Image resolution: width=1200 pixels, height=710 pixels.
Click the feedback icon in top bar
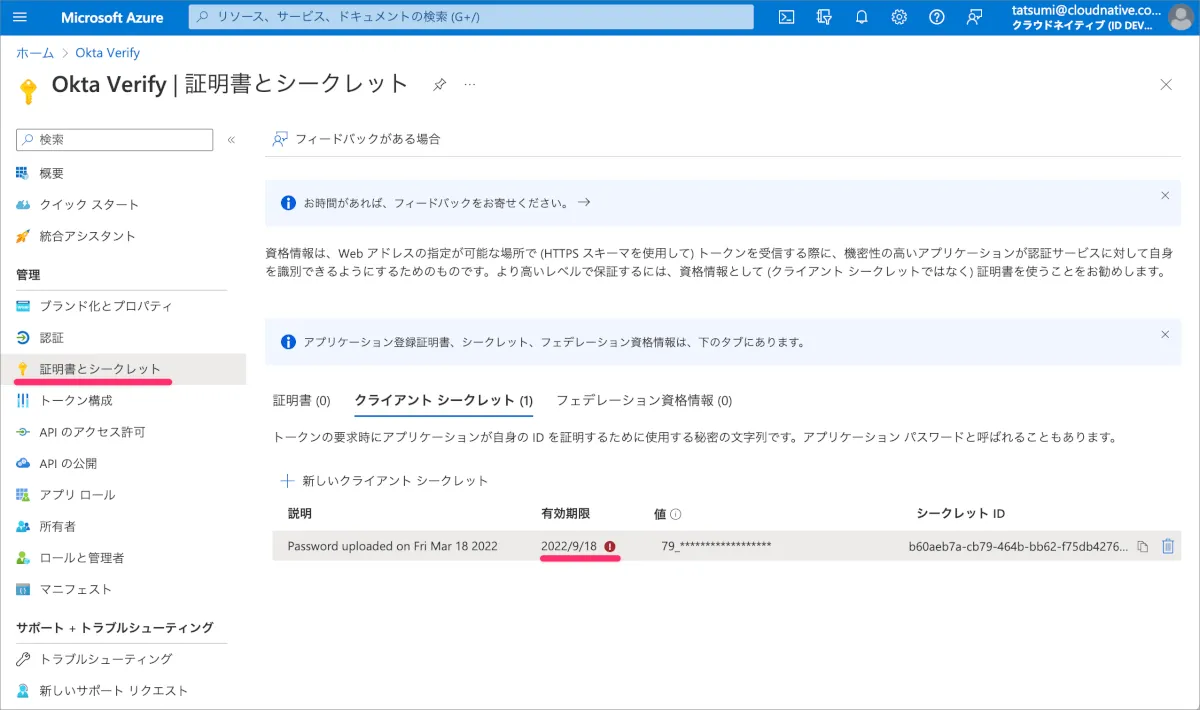pos(974,17)
